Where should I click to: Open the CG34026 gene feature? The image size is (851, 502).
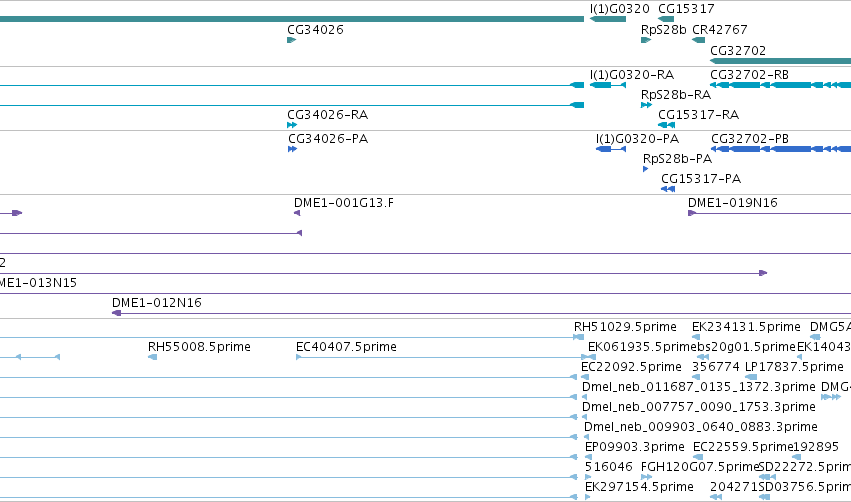tap(291, 40)
